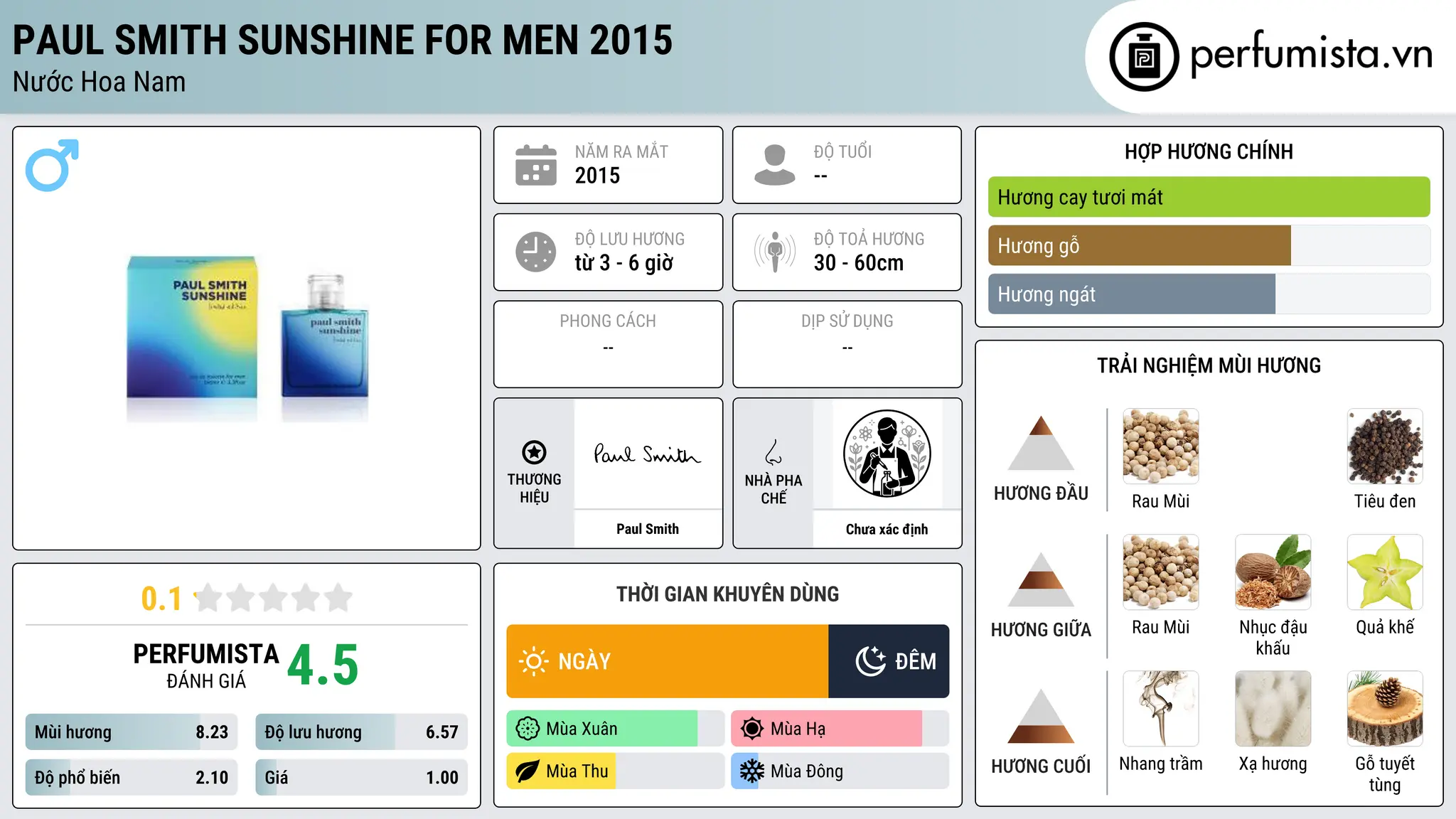Click the Rau Mùi image in Hương đầu row
The image size is (1456, 819).
coord(1161,446)
